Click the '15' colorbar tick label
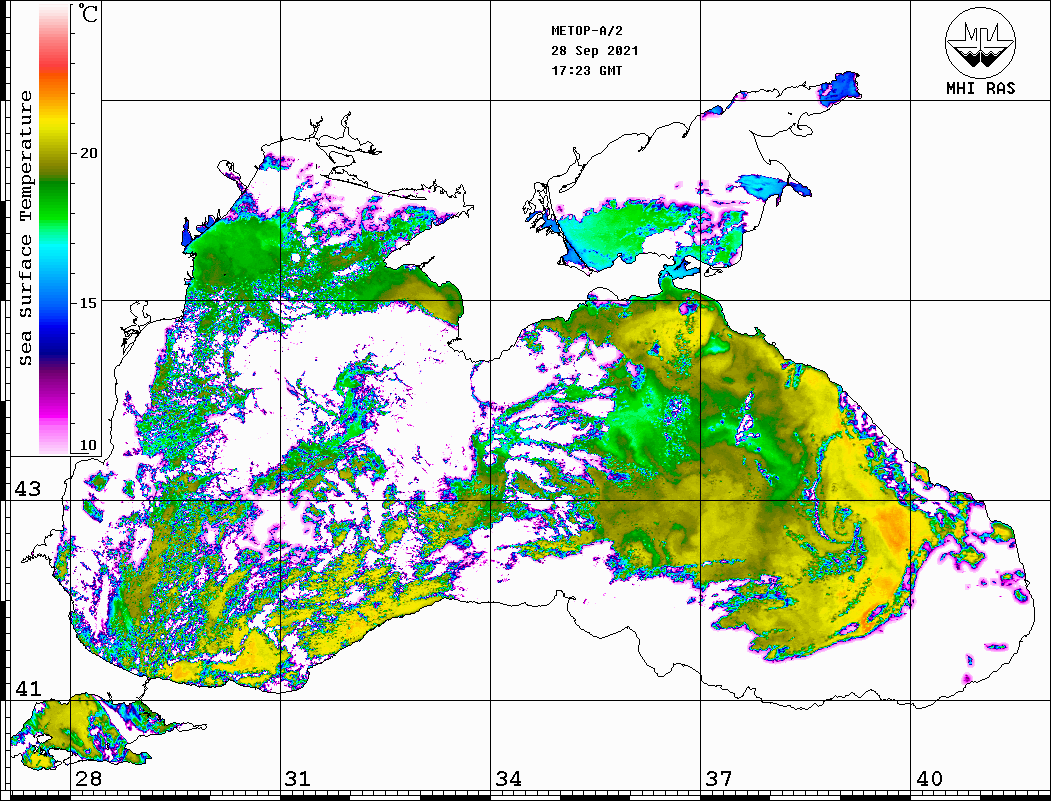The height and width of the screenshot is (801, 1051). [x=88, y=303]
